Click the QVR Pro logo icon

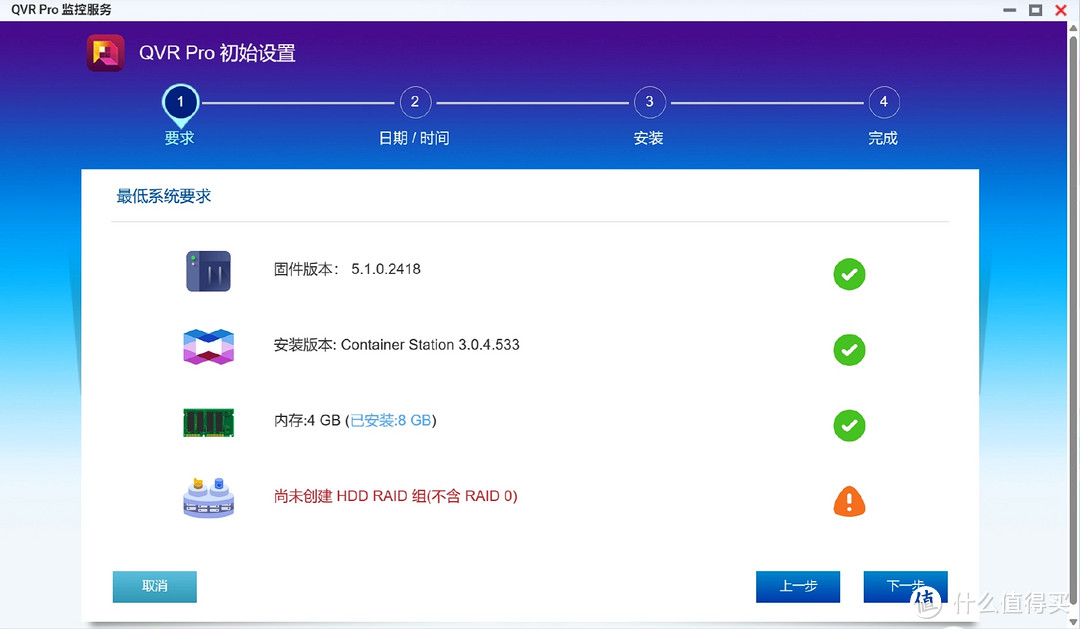coord(105,52)
